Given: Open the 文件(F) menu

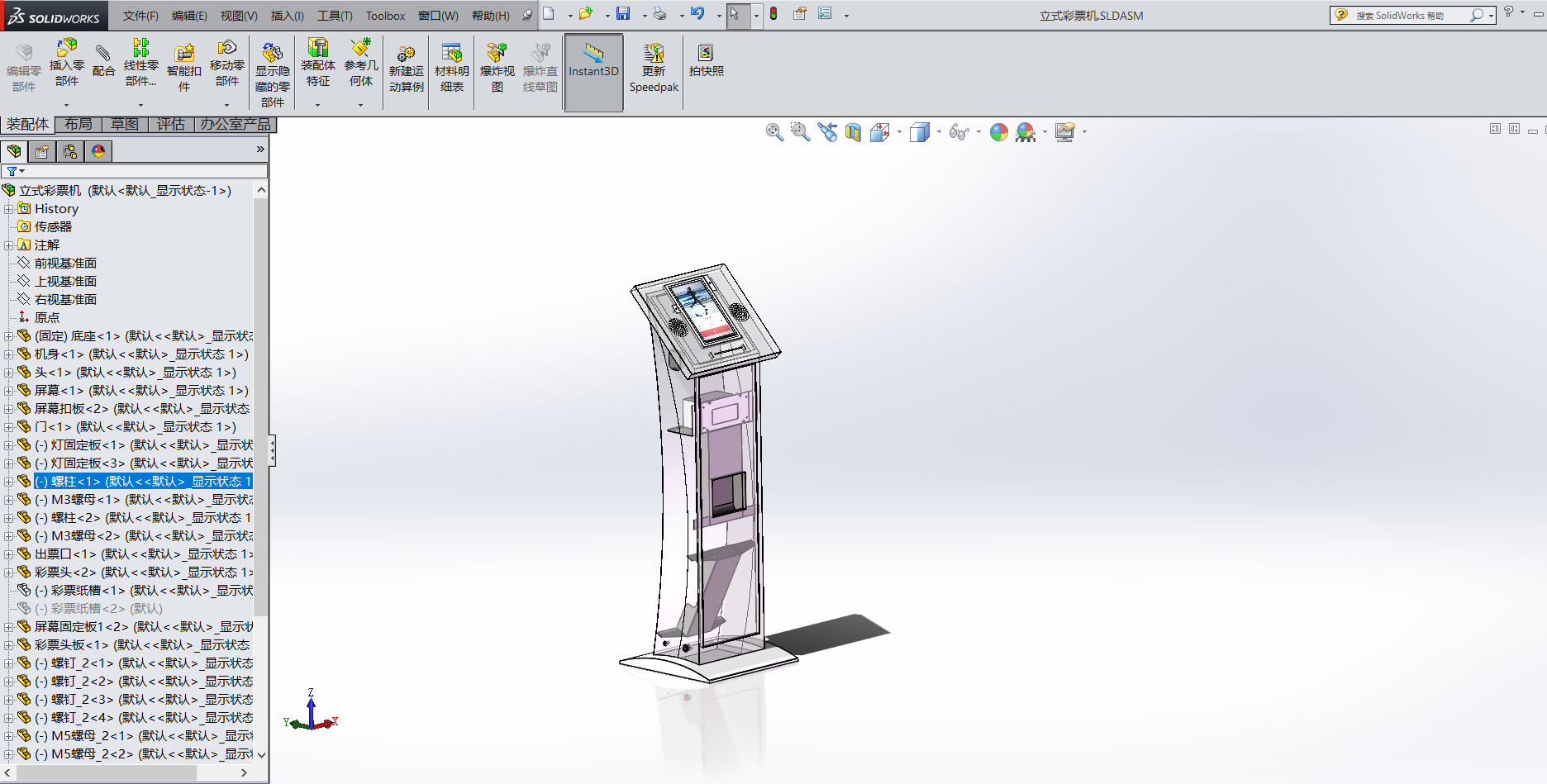Looking at the screenshot, I should pyautogui.click(x=140, y=16).
